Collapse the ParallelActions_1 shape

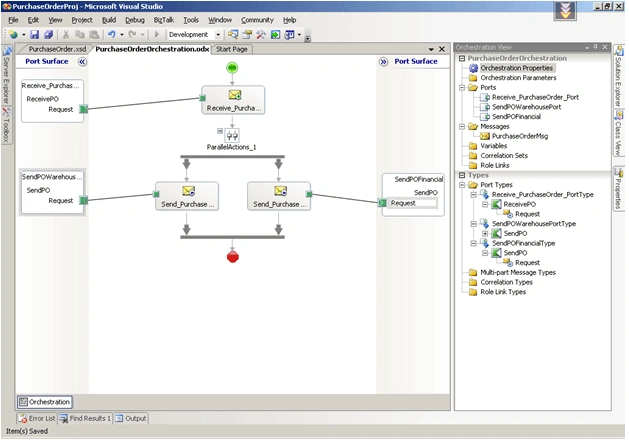(219, 131)
